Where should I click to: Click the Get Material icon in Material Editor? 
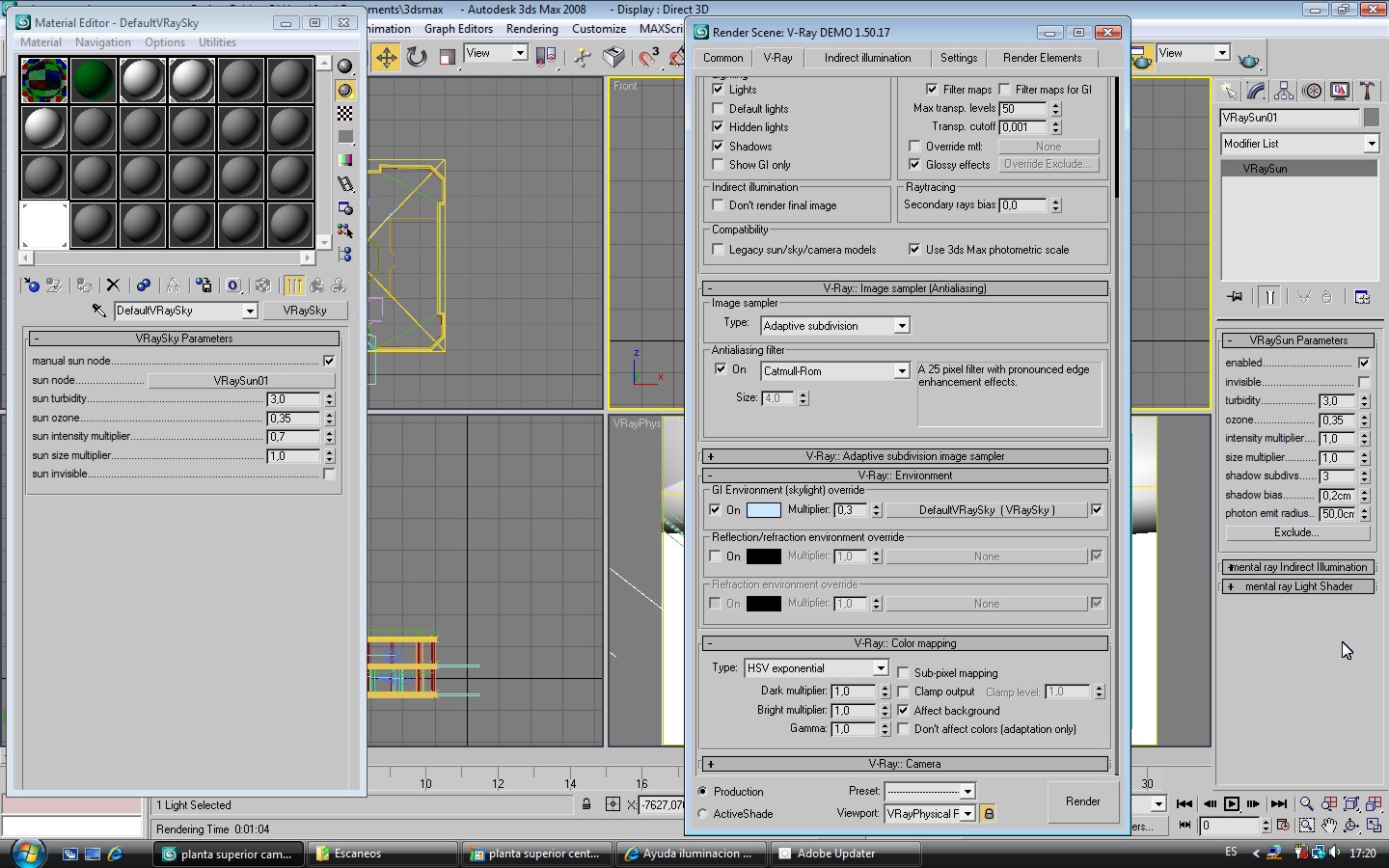pos(31,285)
